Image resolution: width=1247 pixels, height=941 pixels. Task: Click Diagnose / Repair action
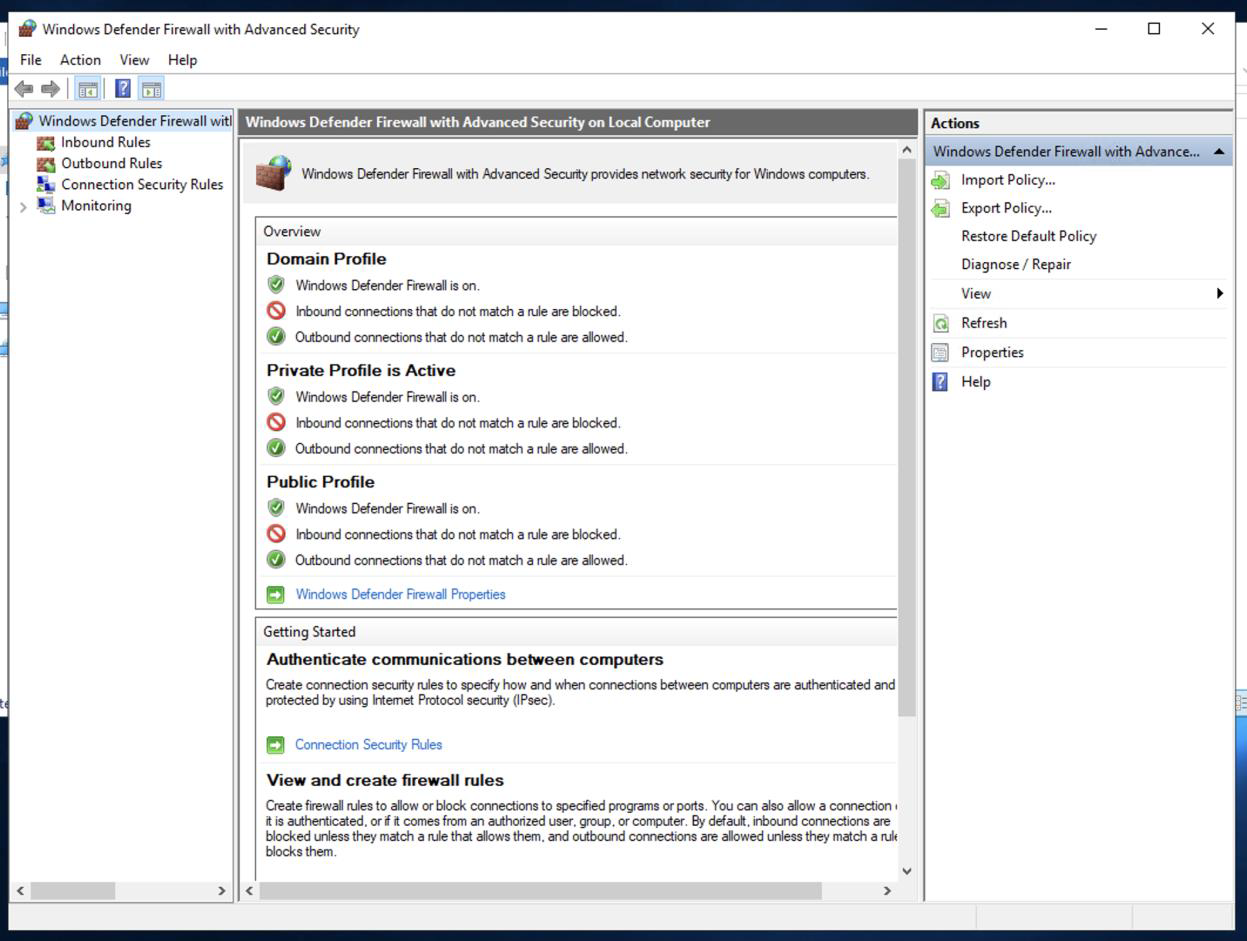point(1016,265)
